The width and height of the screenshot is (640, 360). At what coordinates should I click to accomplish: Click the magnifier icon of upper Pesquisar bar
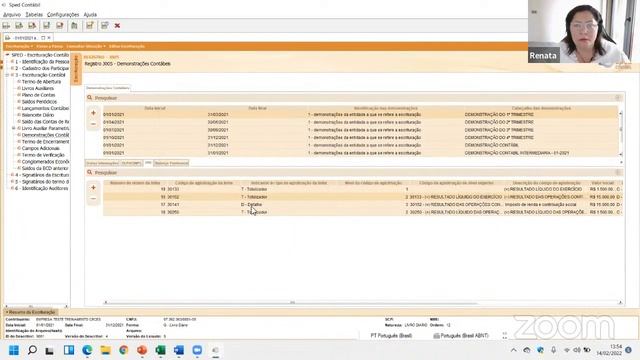pos(90,98)
